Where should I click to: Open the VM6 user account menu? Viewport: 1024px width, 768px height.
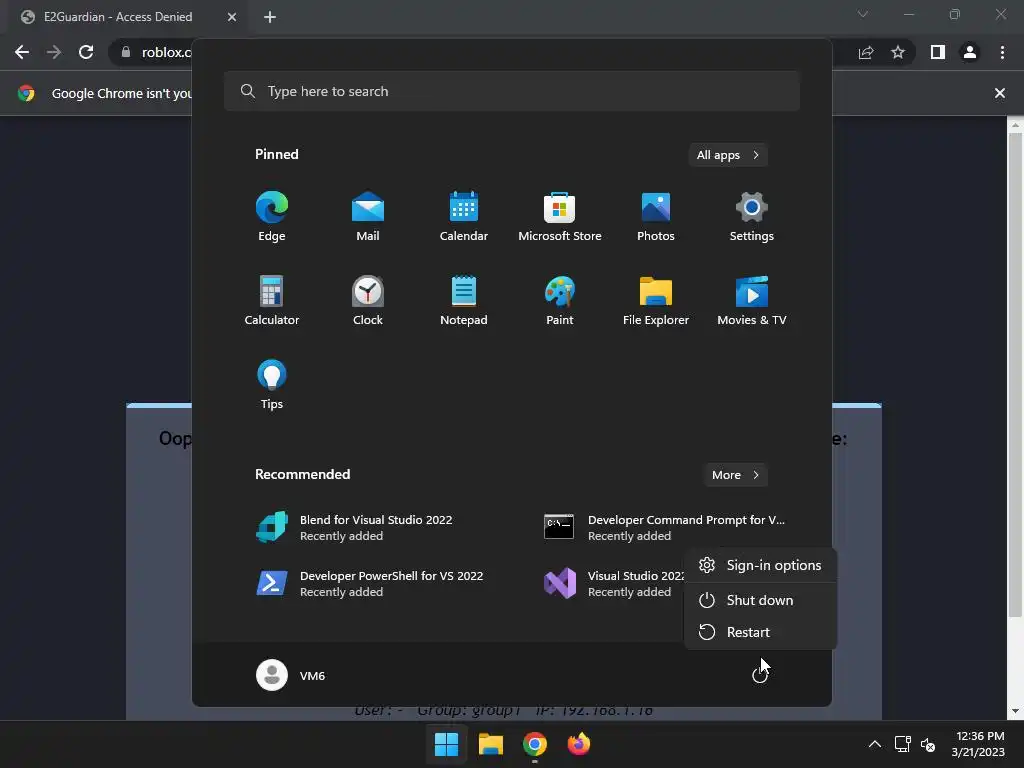click(x=291, y=675)
